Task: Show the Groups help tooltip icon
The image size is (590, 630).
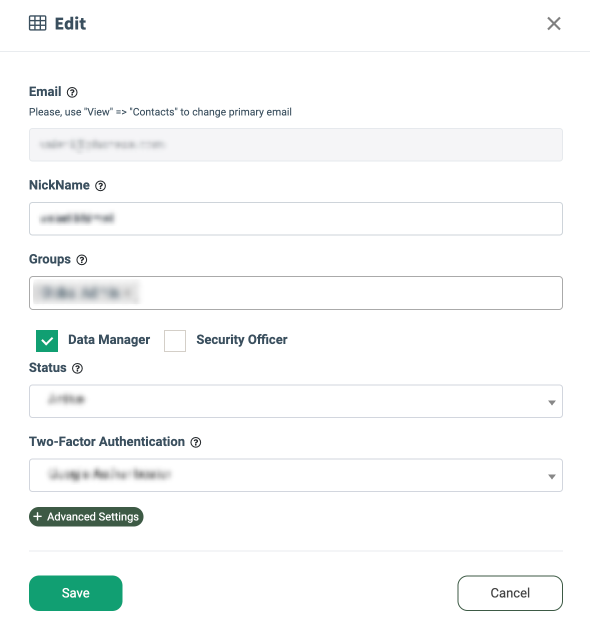Action: coord(82,260)
